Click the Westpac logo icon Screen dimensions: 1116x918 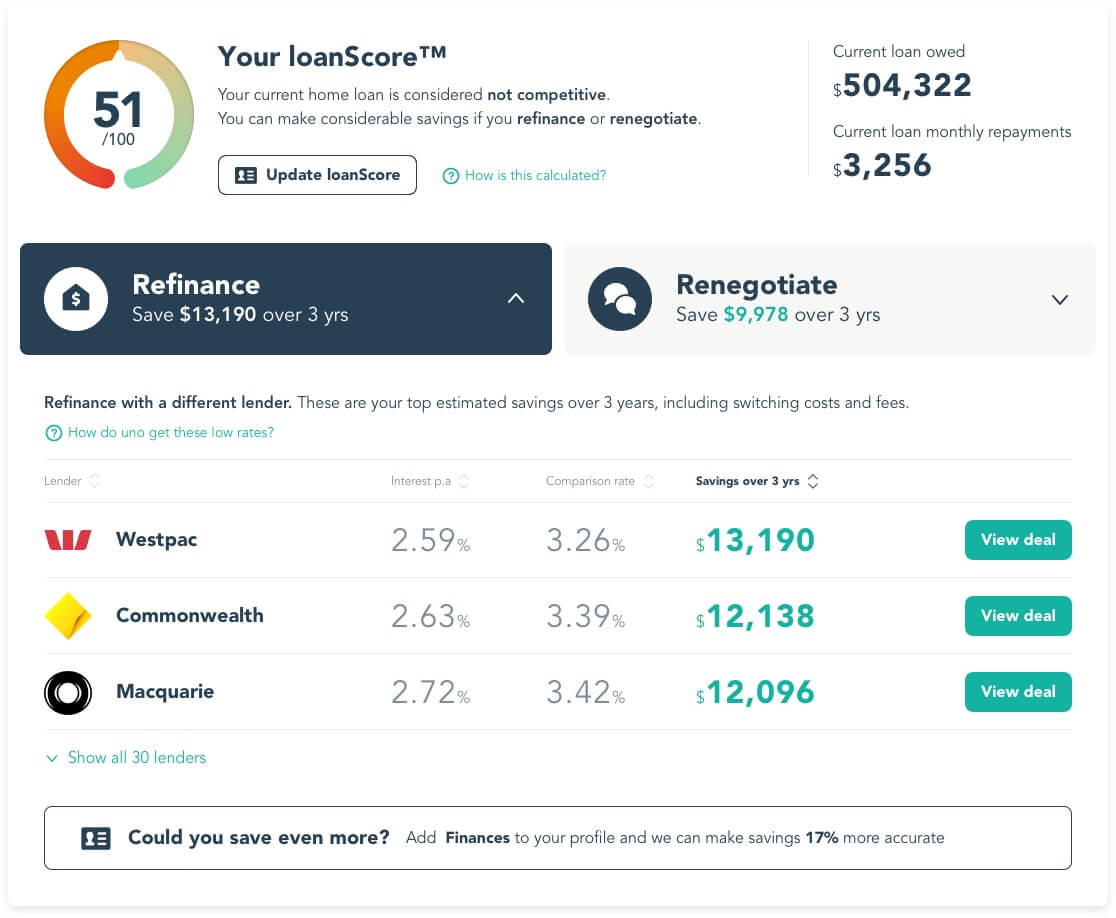[68, 540]
